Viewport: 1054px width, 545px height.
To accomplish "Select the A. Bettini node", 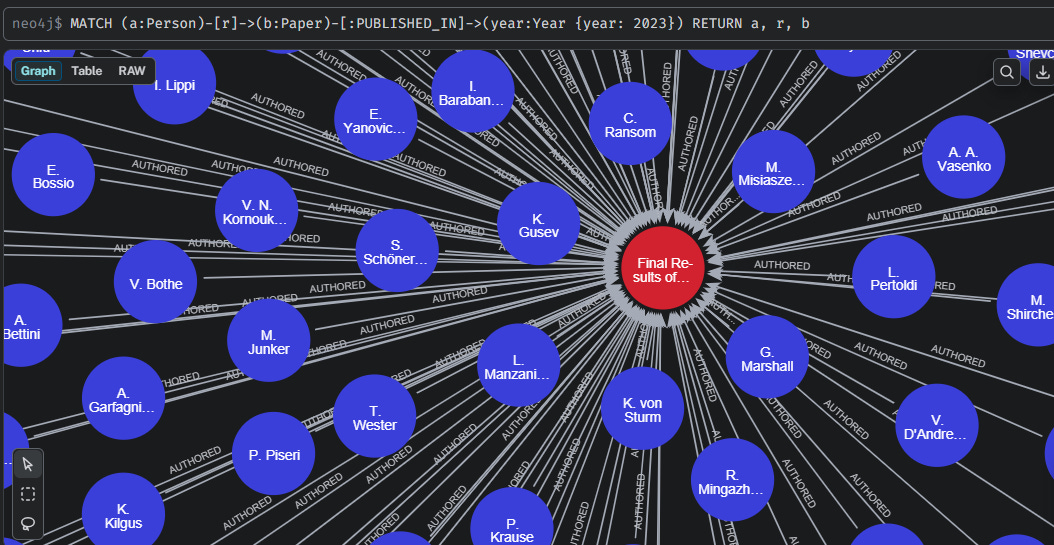I will (x=24, y=325).
